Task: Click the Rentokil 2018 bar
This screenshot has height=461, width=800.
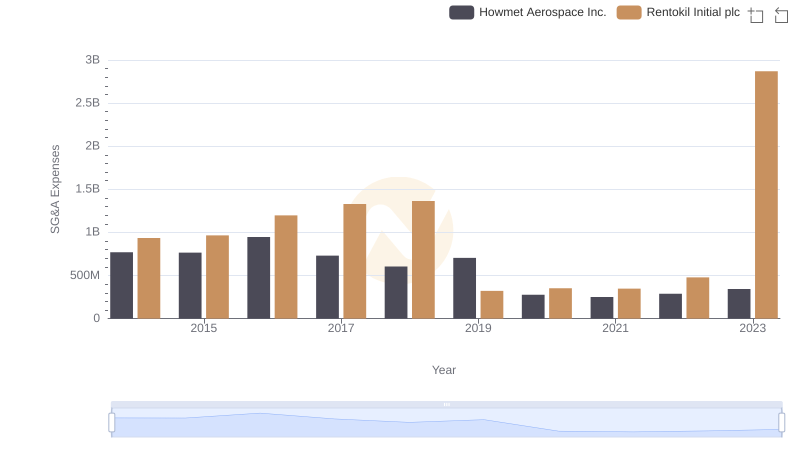Action: click(423, 260)
